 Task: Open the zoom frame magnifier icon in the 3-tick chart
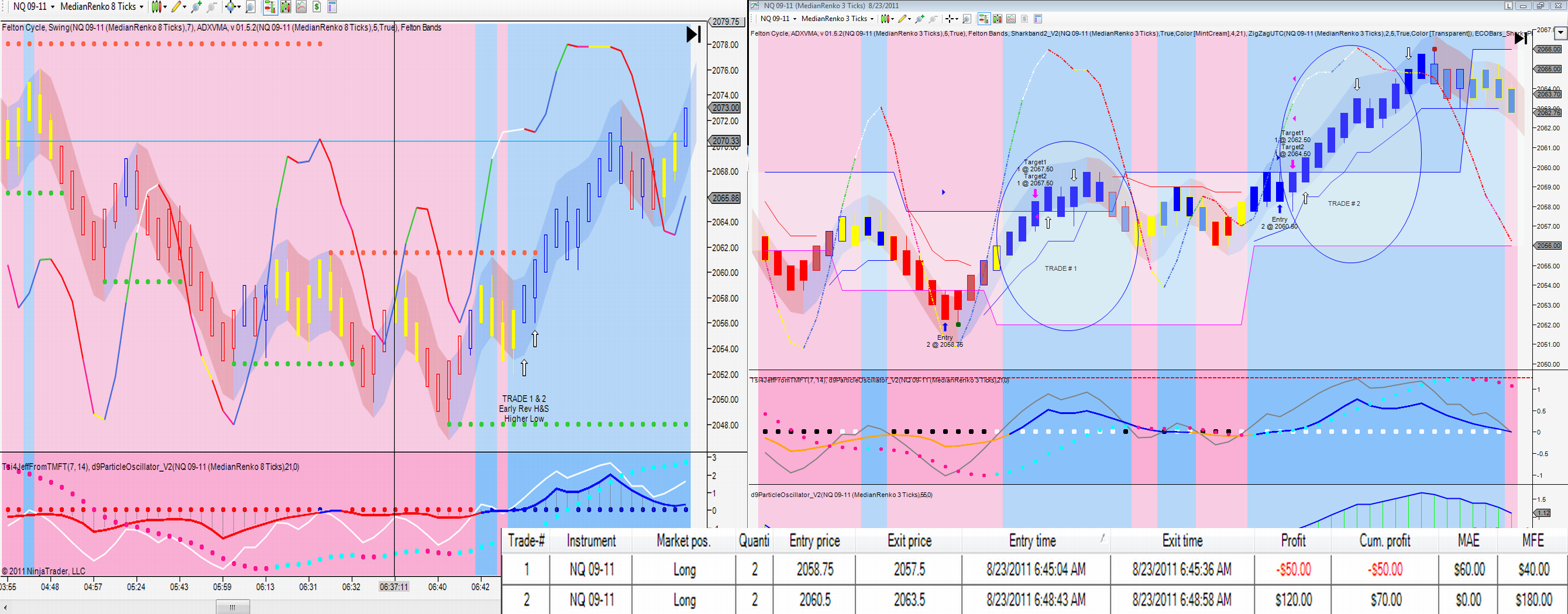point(967,19)
